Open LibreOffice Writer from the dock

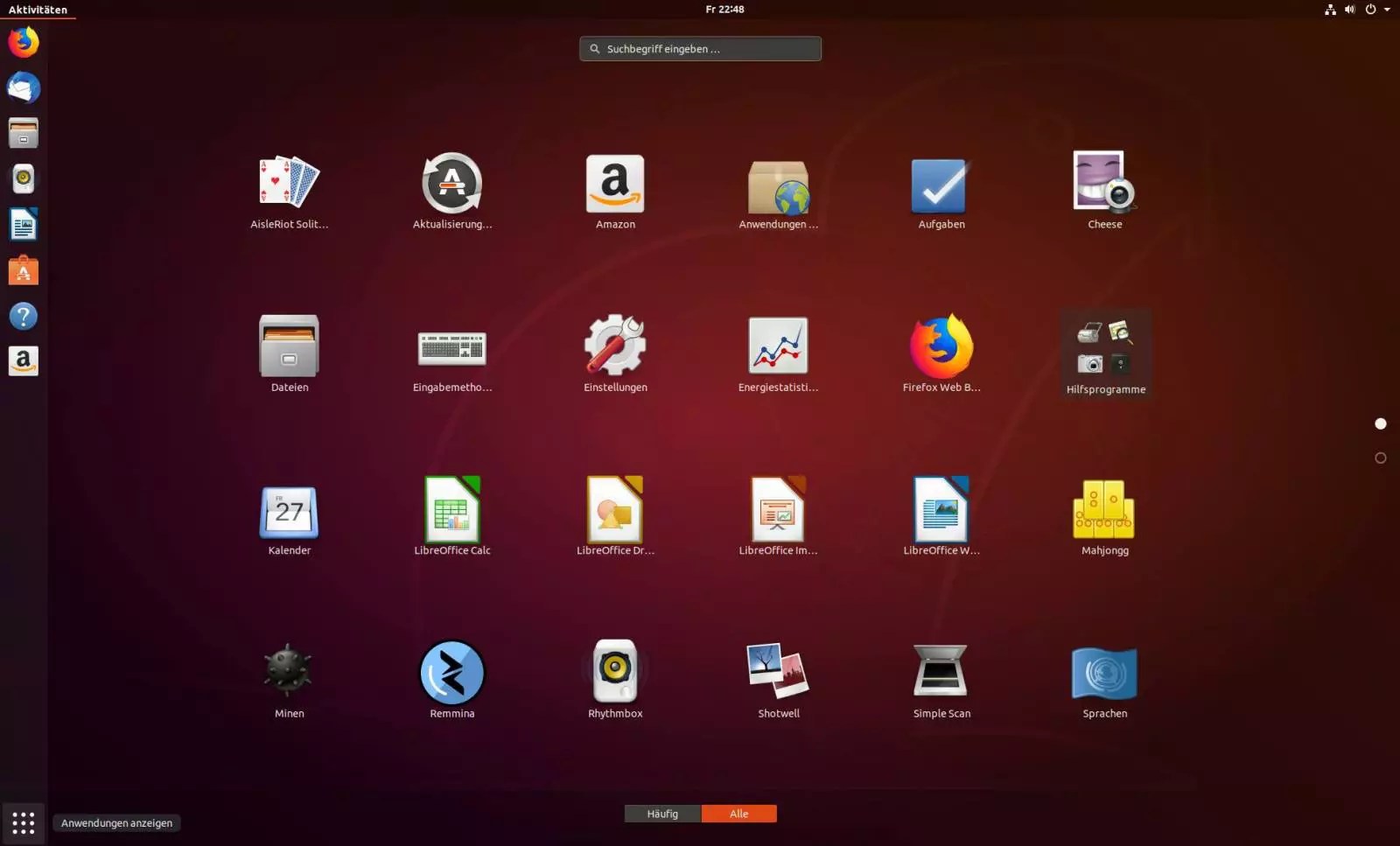[24, 225]
